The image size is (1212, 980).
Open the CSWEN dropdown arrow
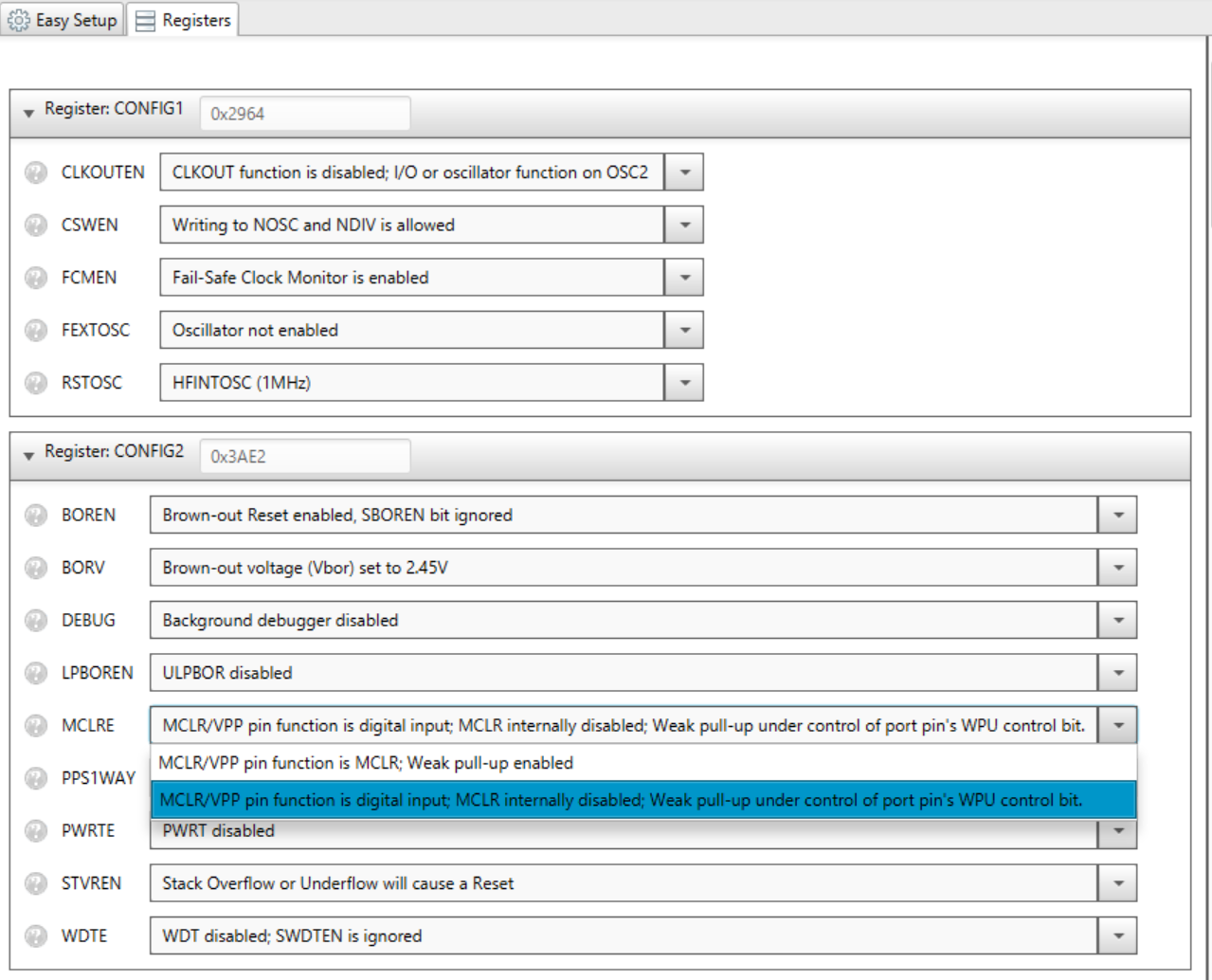(684, 226)
